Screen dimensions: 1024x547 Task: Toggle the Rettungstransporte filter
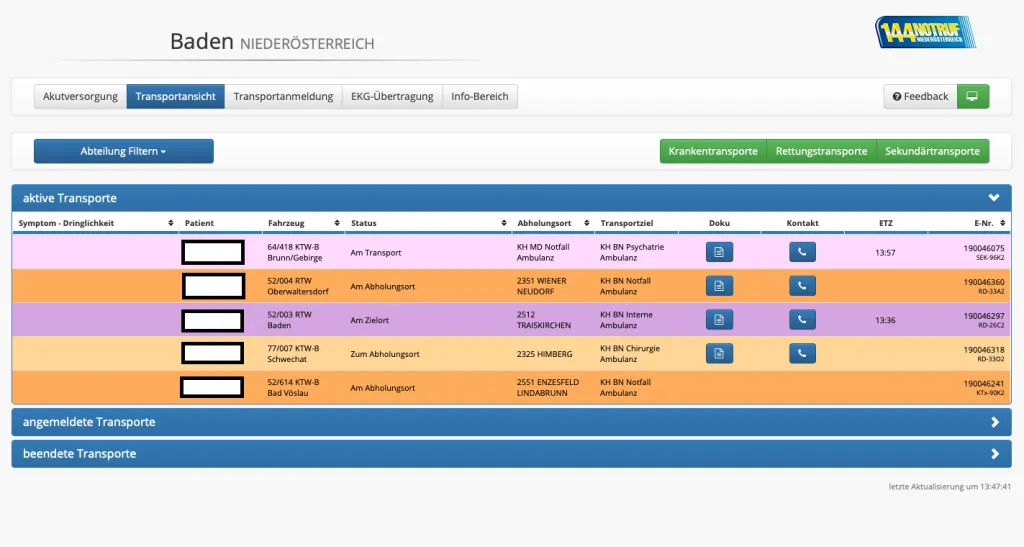(821, 151)
